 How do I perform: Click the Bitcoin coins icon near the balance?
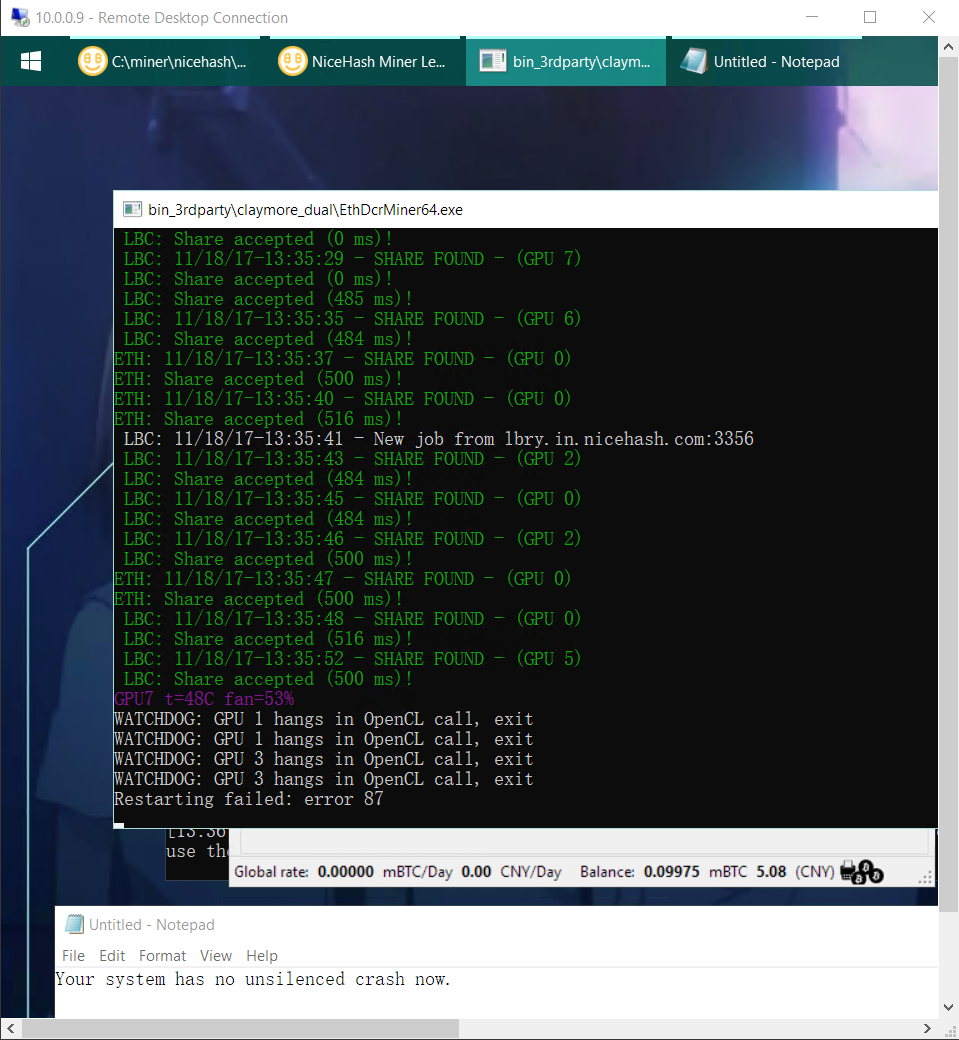[x=864, y=872]
